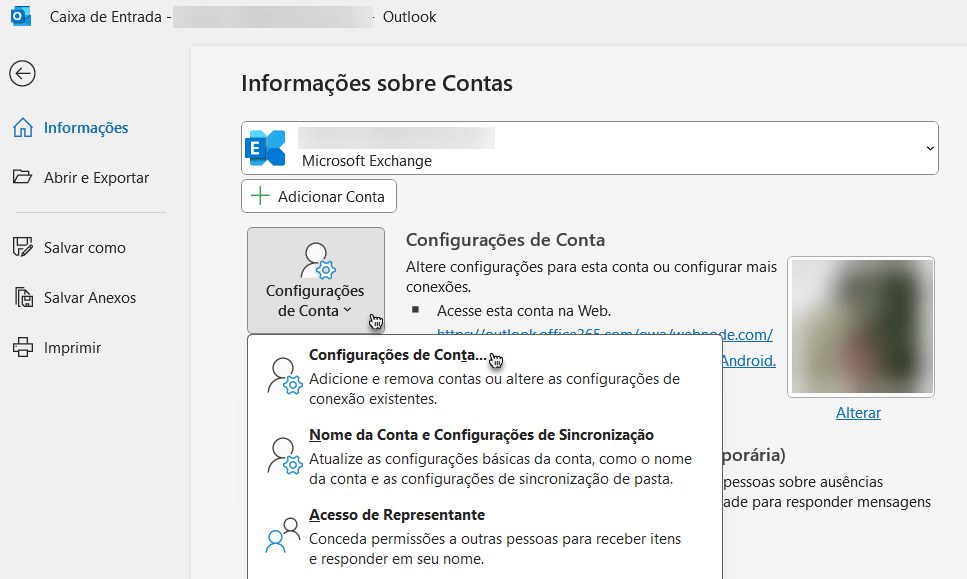This screenshot has height=579, width=967.
Task: Choose Acesso de Representante menu entry
Action: [x=484, y=536]
